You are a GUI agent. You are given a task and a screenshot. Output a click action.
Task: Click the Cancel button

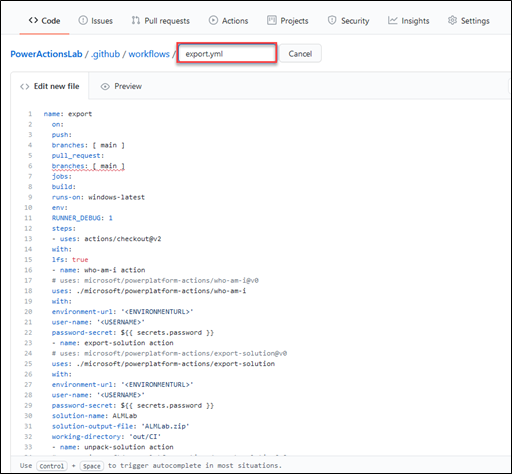(x=300, y=53)
